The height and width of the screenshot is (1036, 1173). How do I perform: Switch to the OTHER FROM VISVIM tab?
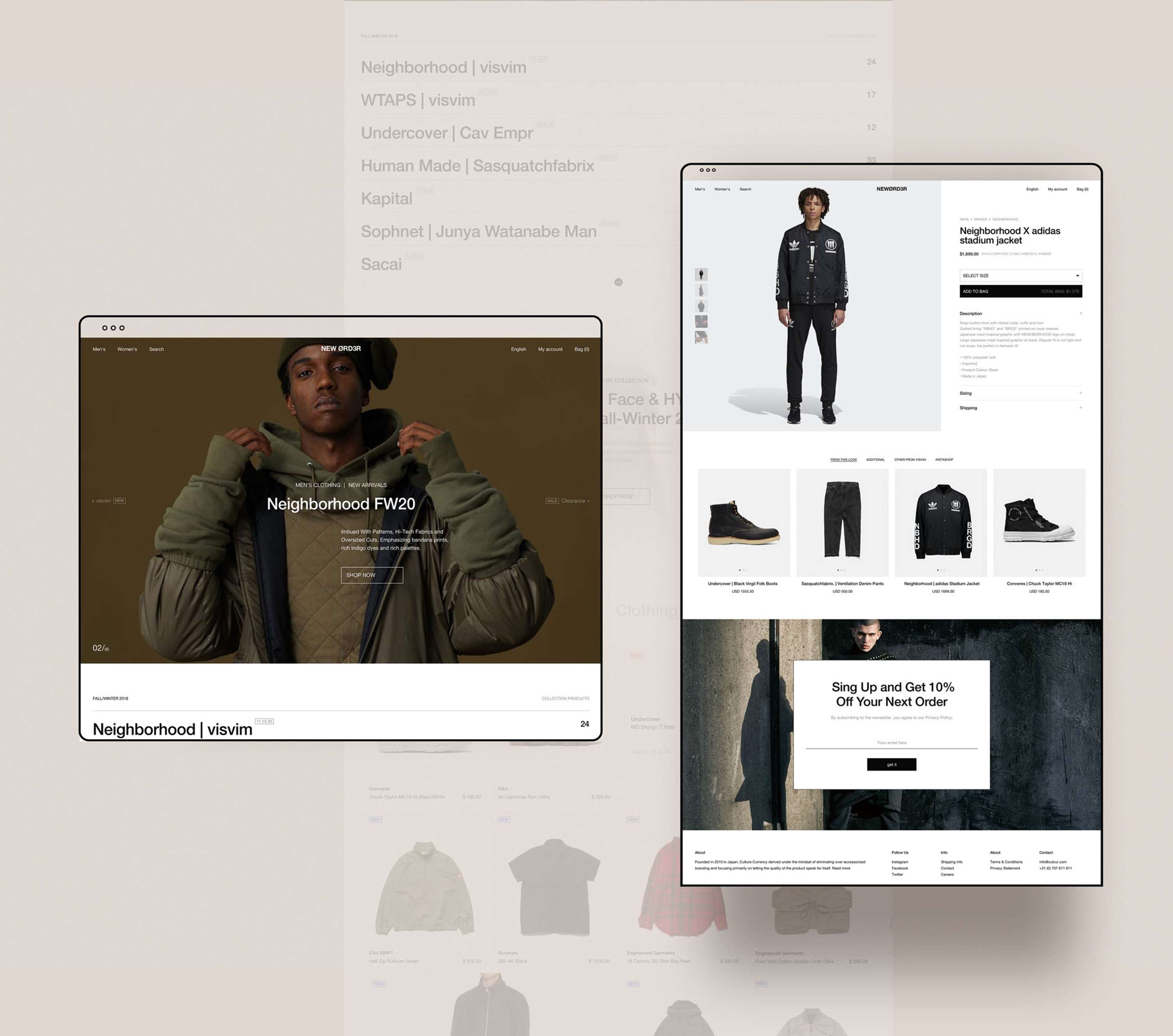(910, 459)
